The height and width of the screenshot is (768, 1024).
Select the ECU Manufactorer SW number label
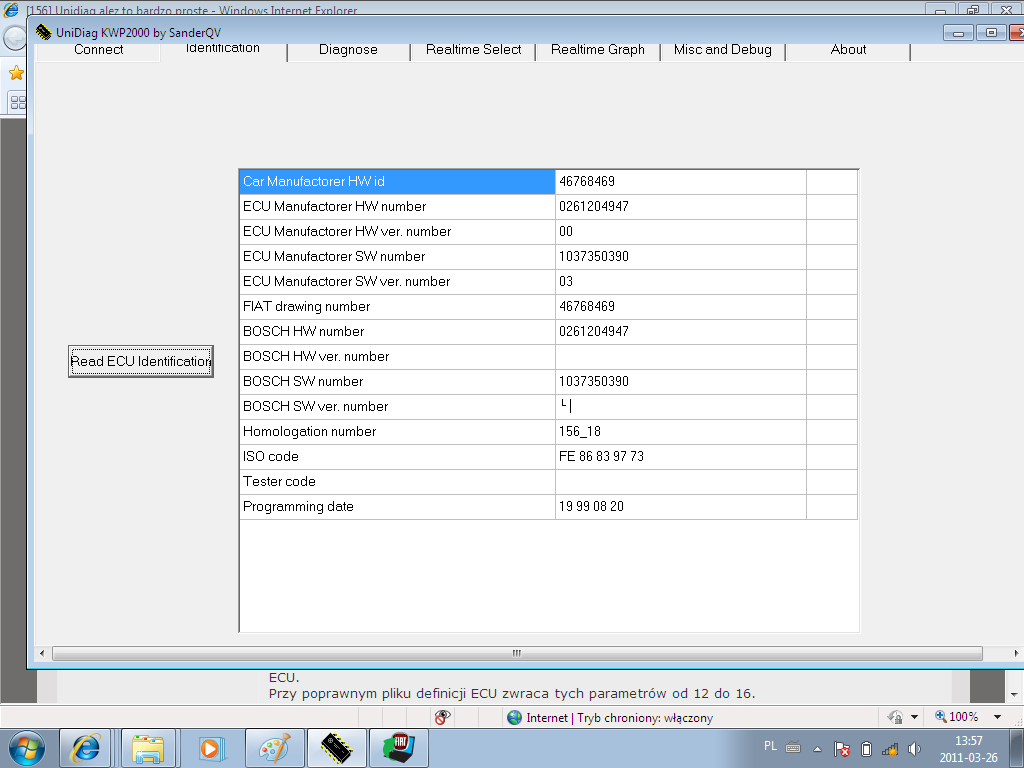pyautogui.click(x=334, y=257)
